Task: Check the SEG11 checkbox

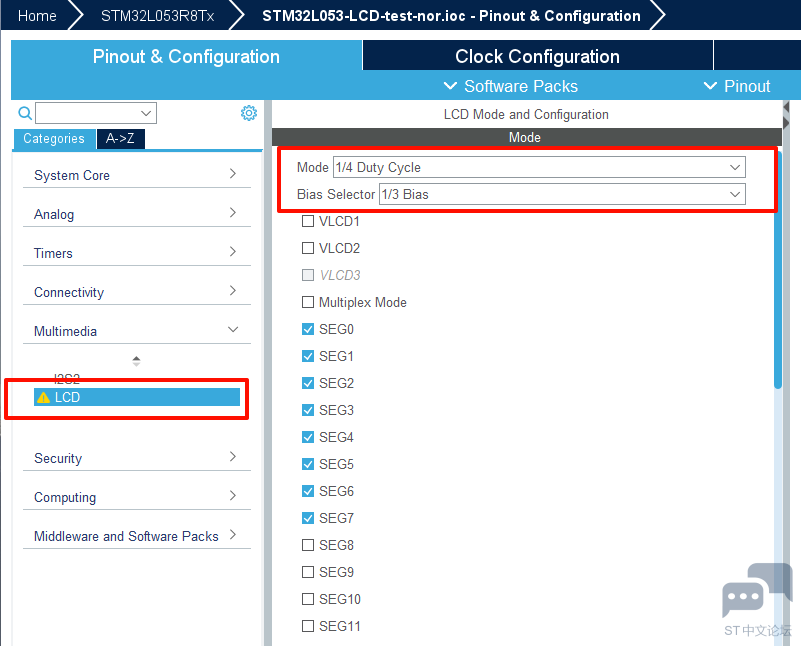Action: point(308,626)
